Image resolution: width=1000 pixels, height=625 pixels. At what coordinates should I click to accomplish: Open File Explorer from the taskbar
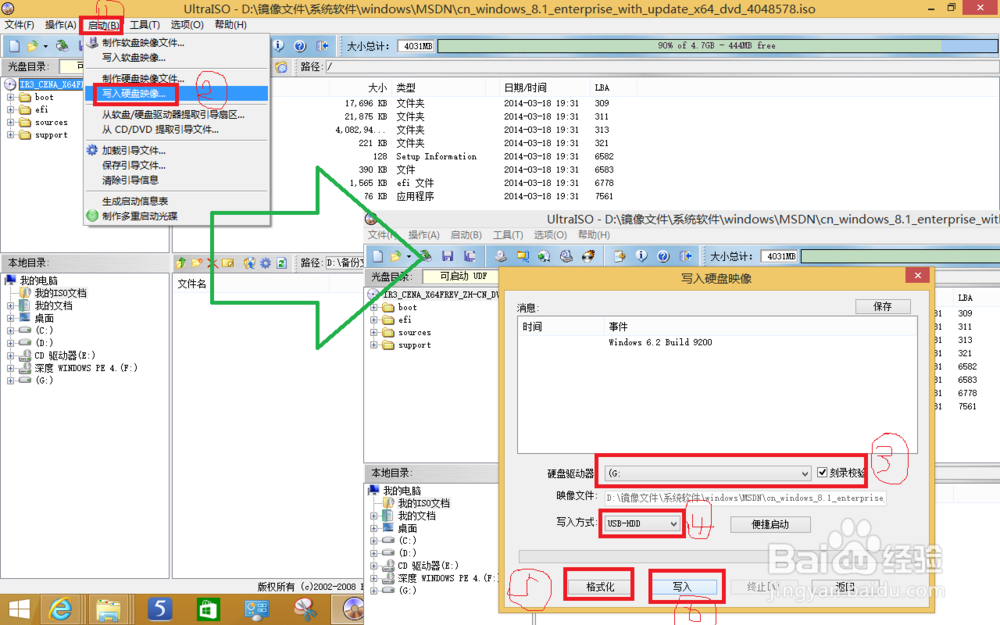pos(109,610)
